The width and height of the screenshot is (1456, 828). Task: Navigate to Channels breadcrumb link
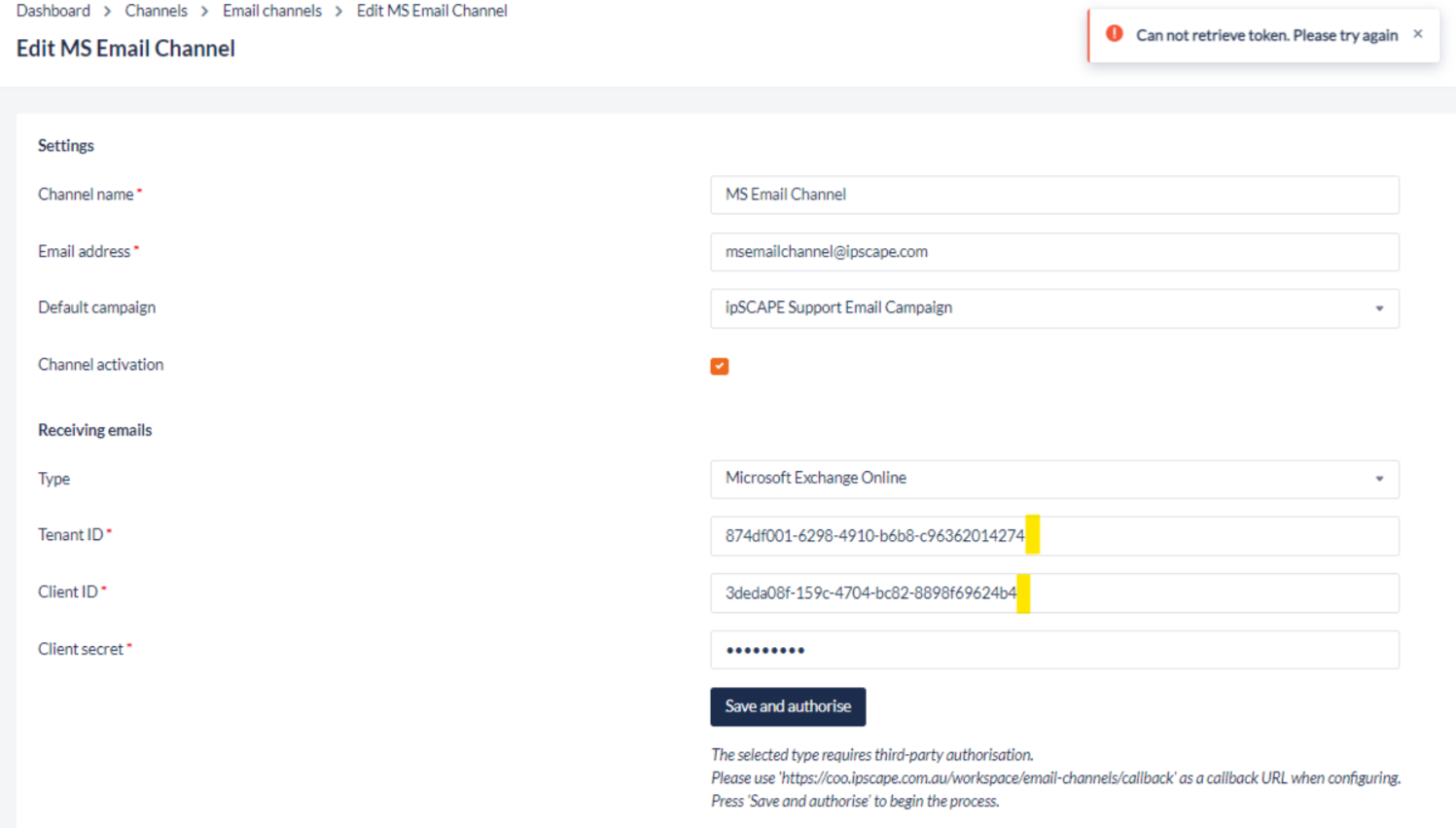(x=156, y=11)
